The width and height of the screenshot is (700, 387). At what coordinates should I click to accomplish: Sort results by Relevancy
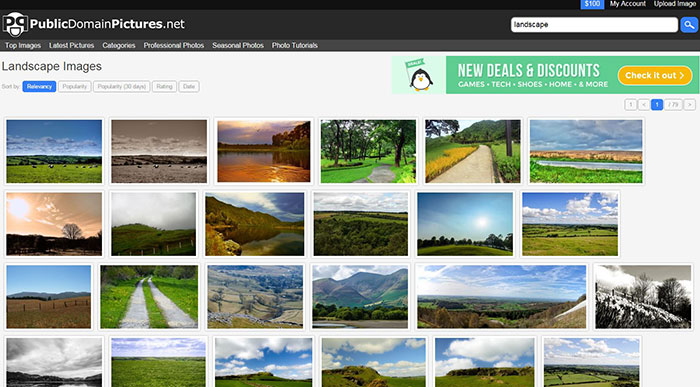pos(39,87)
